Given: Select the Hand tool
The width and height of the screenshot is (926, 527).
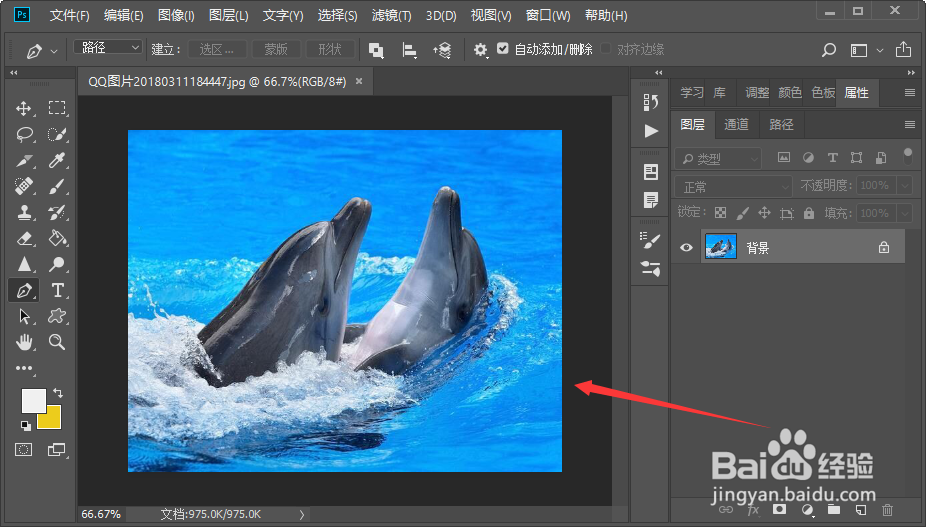Looking at the screenshot, I should tap(24, 342).
